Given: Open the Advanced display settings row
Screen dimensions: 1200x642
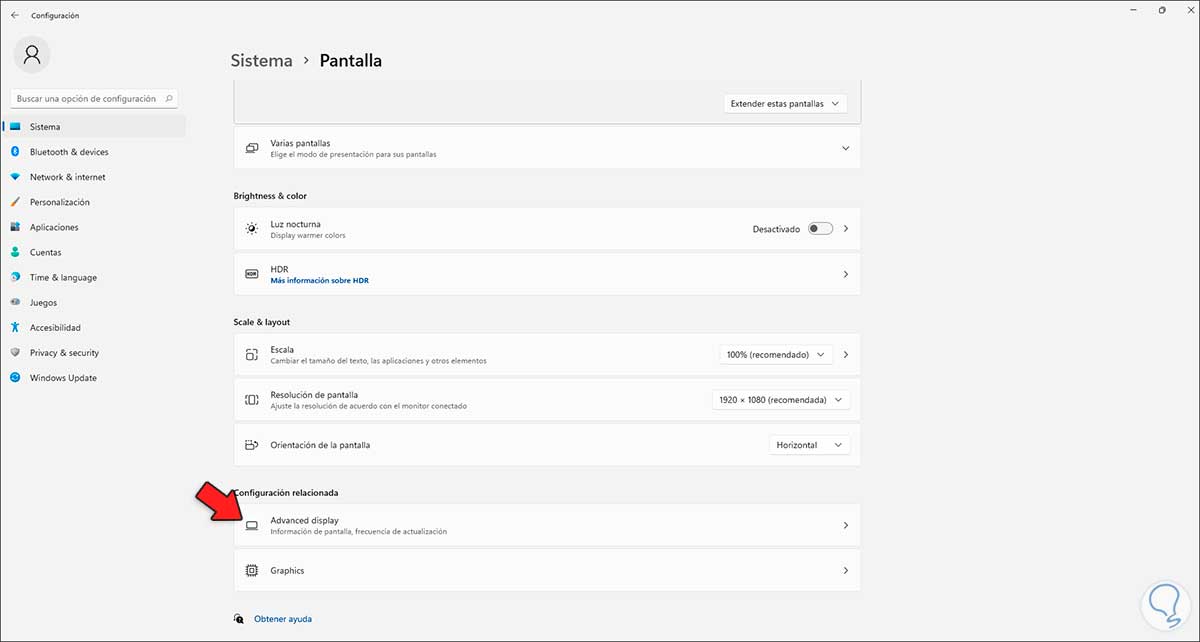Looking at the screenshot, I should (x=547, y=525).
